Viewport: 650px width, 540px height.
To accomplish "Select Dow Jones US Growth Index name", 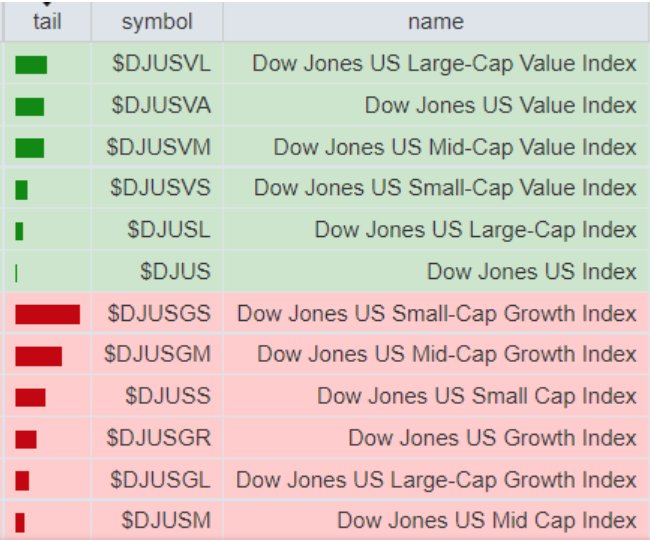I will tap(492, 439).
